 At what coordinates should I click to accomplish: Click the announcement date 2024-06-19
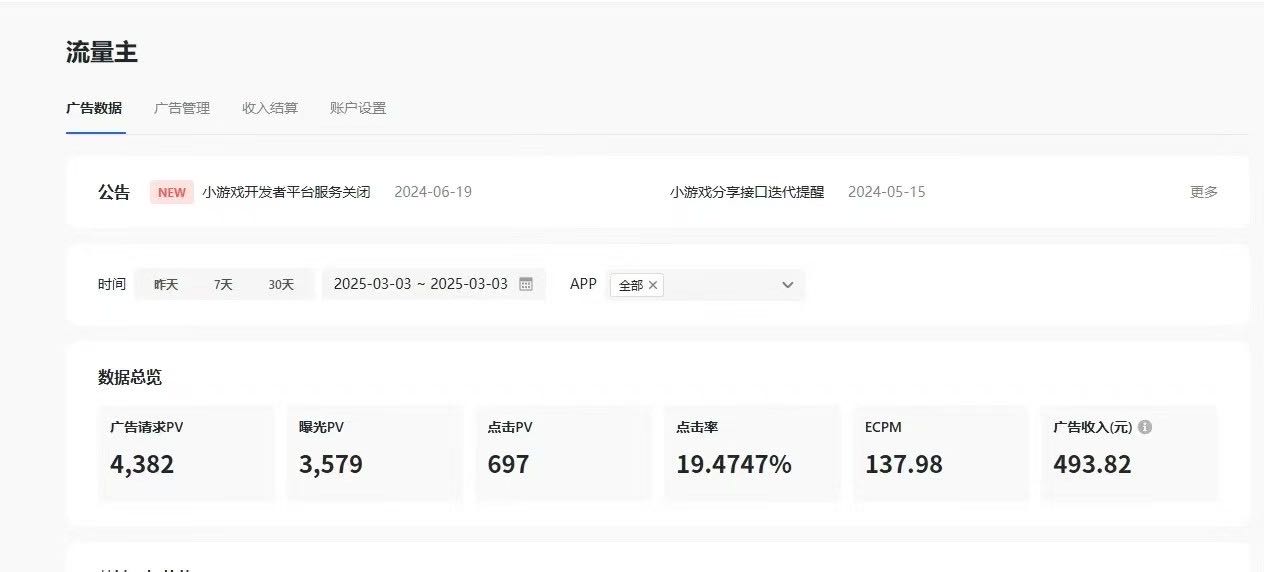tap(433, 192)
